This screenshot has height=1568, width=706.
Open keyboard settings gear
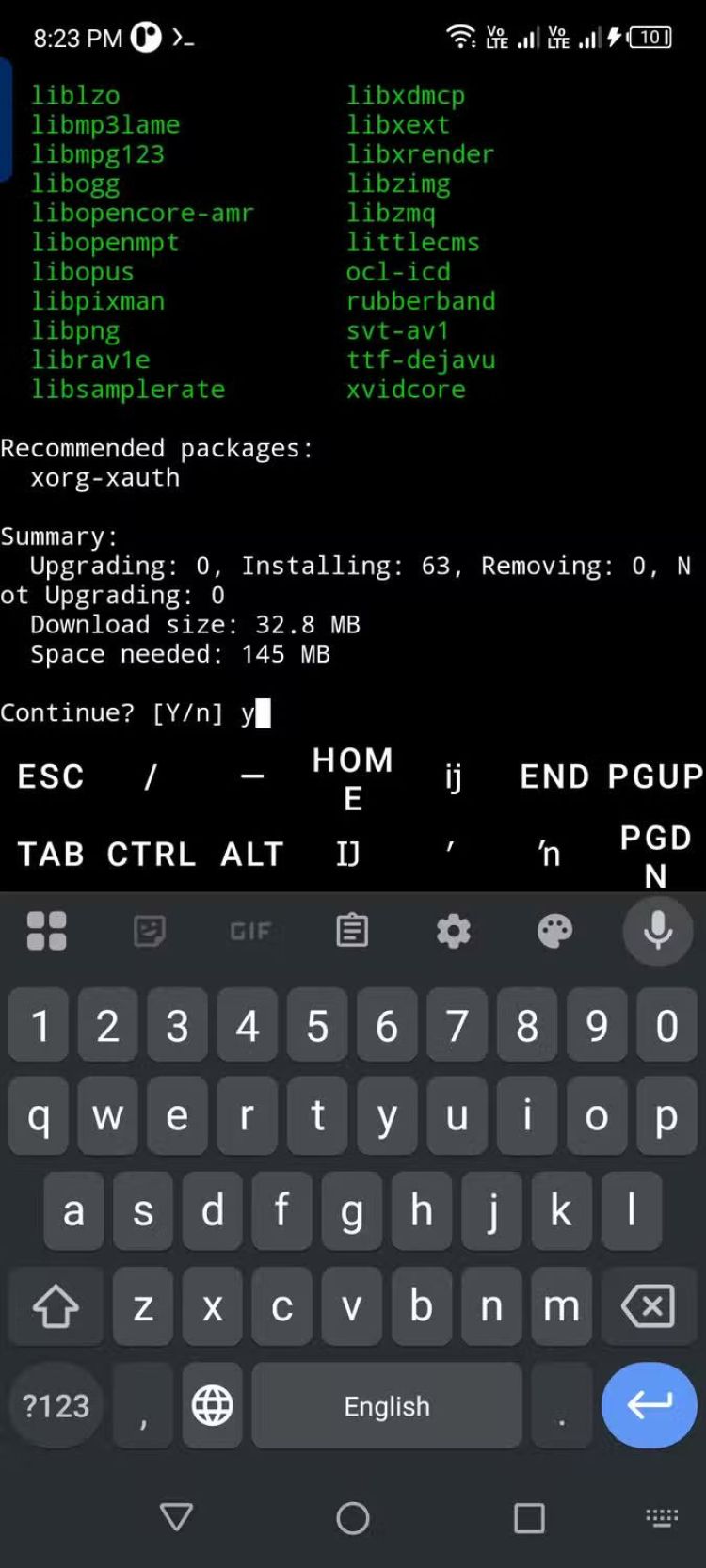tap(454, 931)
